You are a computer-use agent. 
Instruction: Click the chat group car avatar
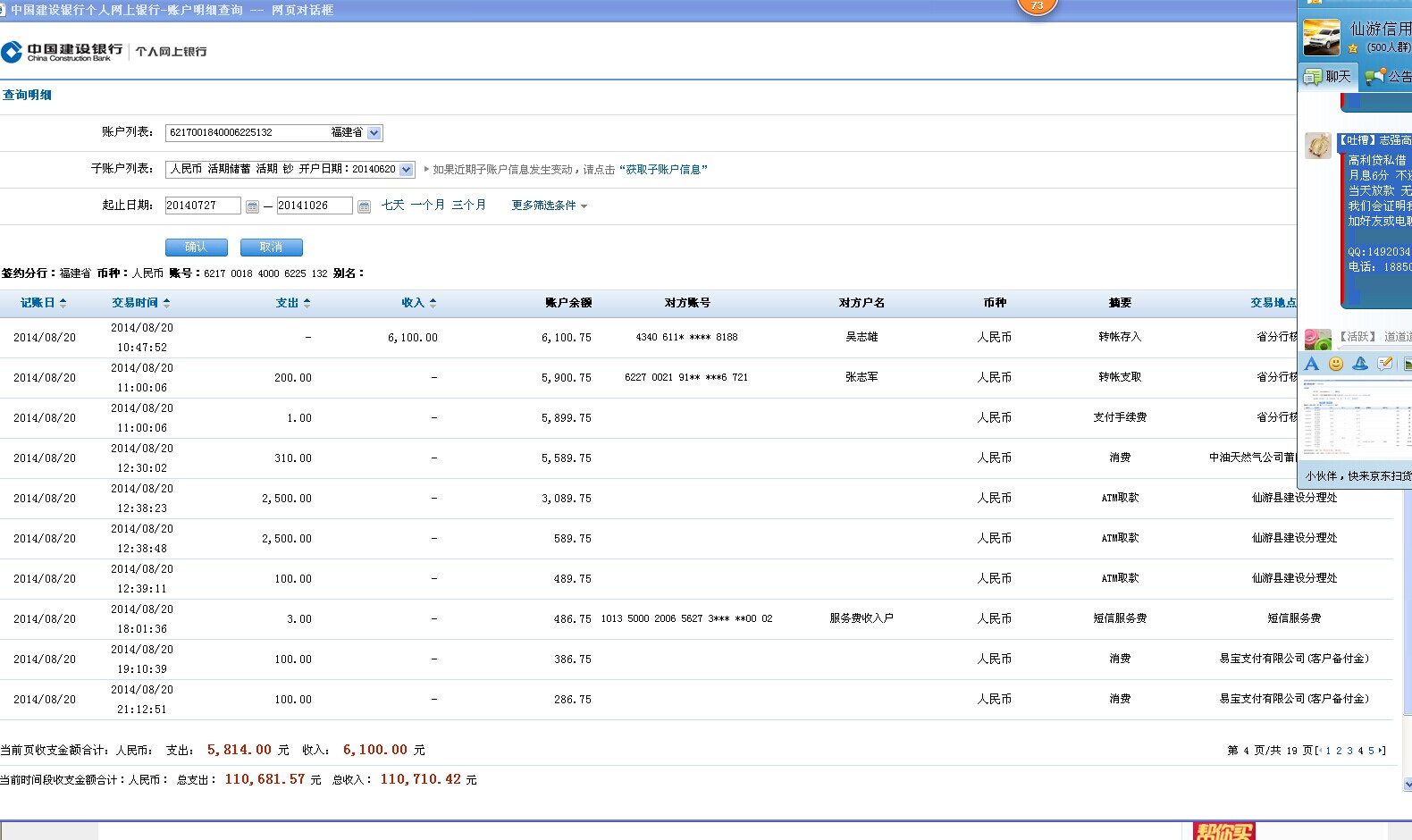1321,38
